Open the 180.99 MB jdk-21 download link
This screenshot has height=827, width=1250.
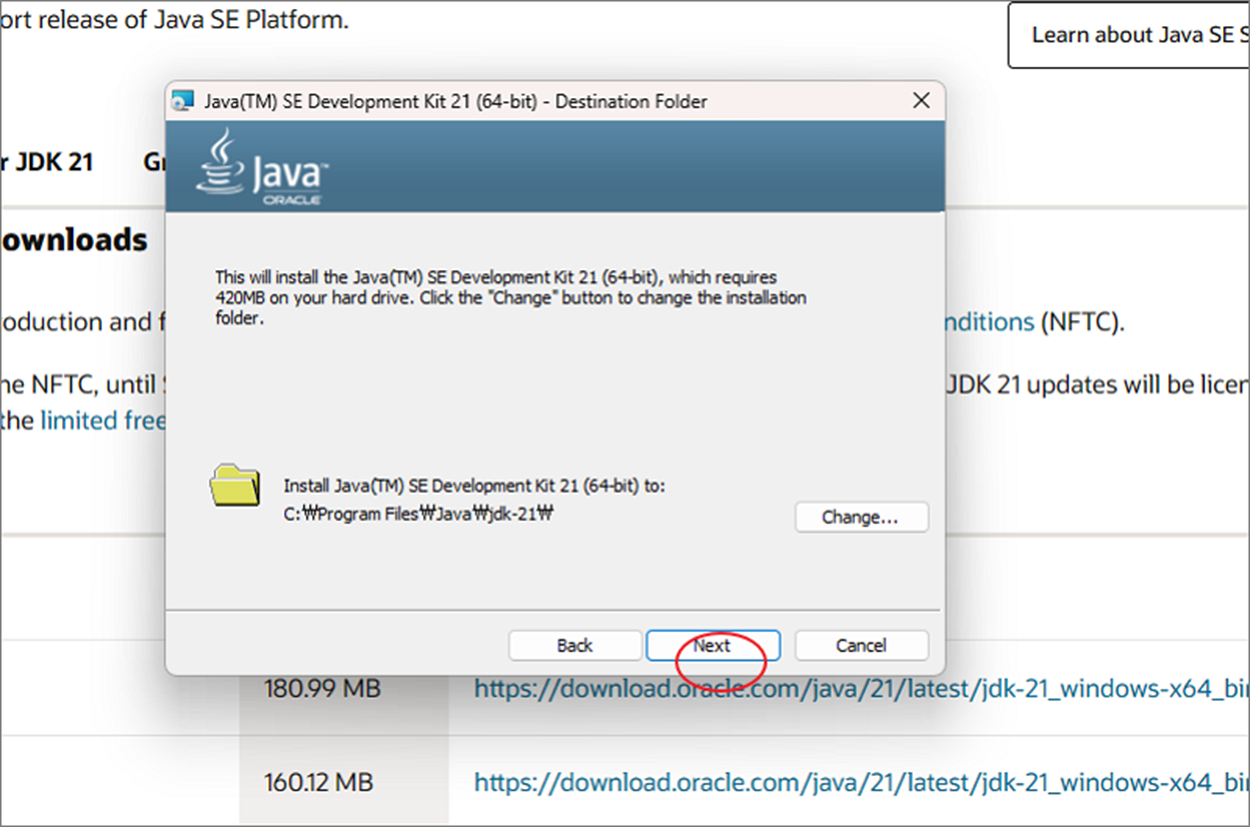pos(861,688)
